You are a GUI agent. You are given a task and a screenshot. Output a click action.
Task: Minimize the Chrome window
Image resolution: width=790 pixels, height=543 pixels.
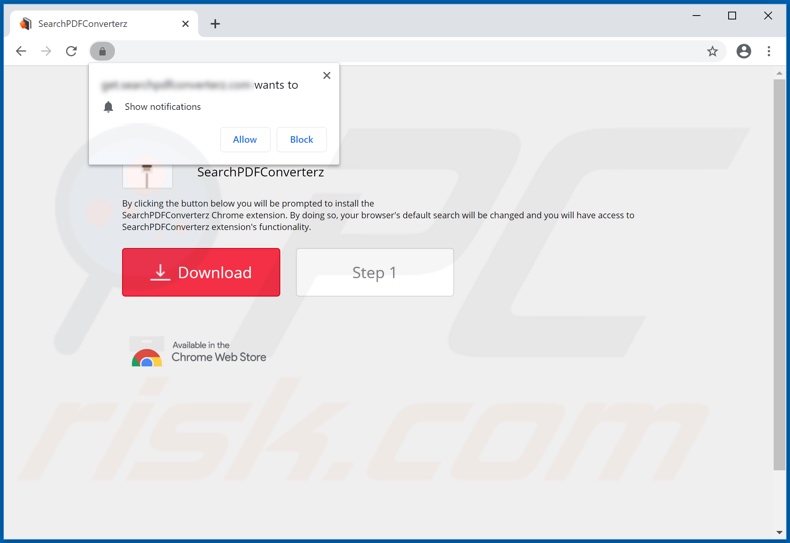click(x=696, y=16)
